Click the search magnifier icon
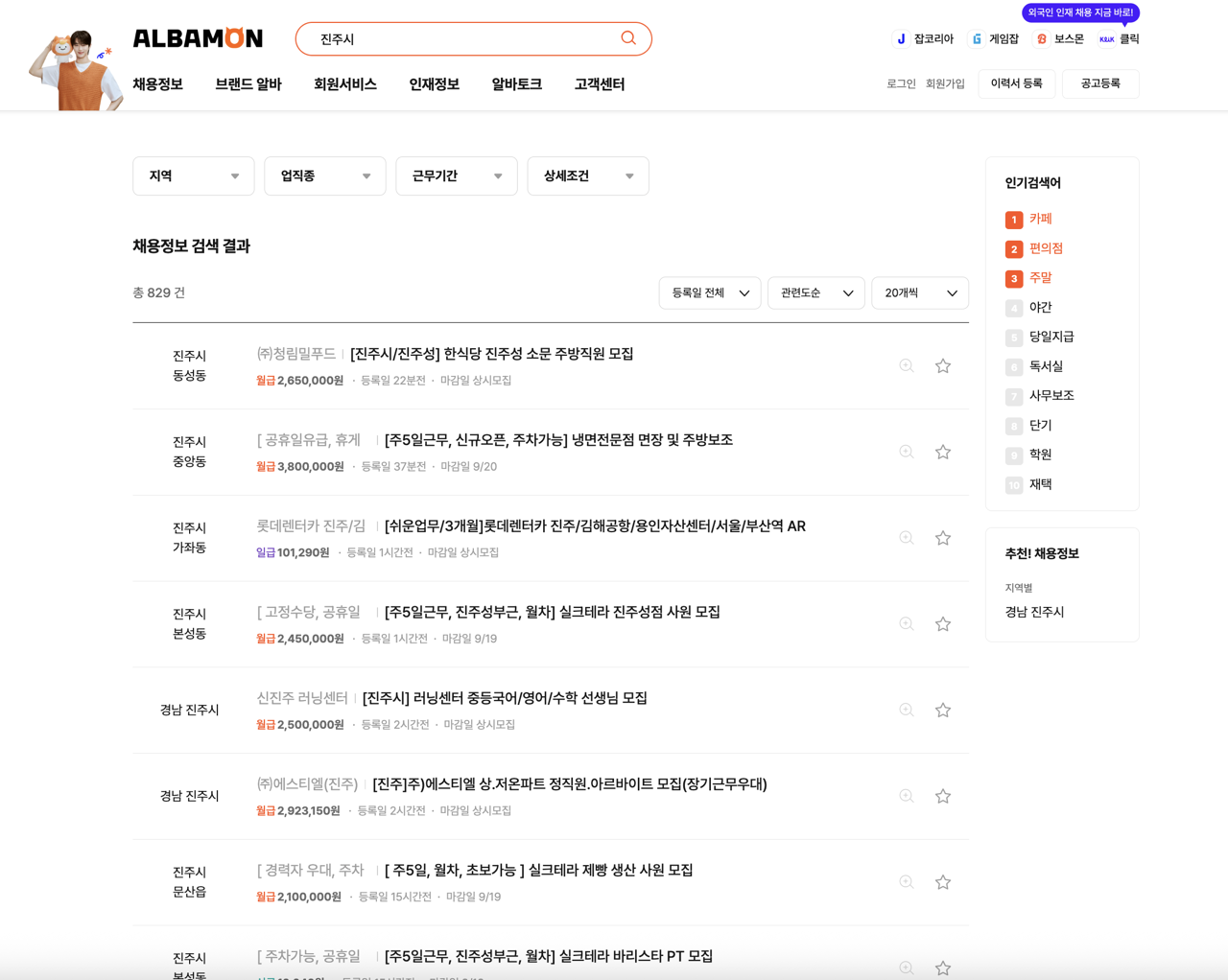 (628, 38)
